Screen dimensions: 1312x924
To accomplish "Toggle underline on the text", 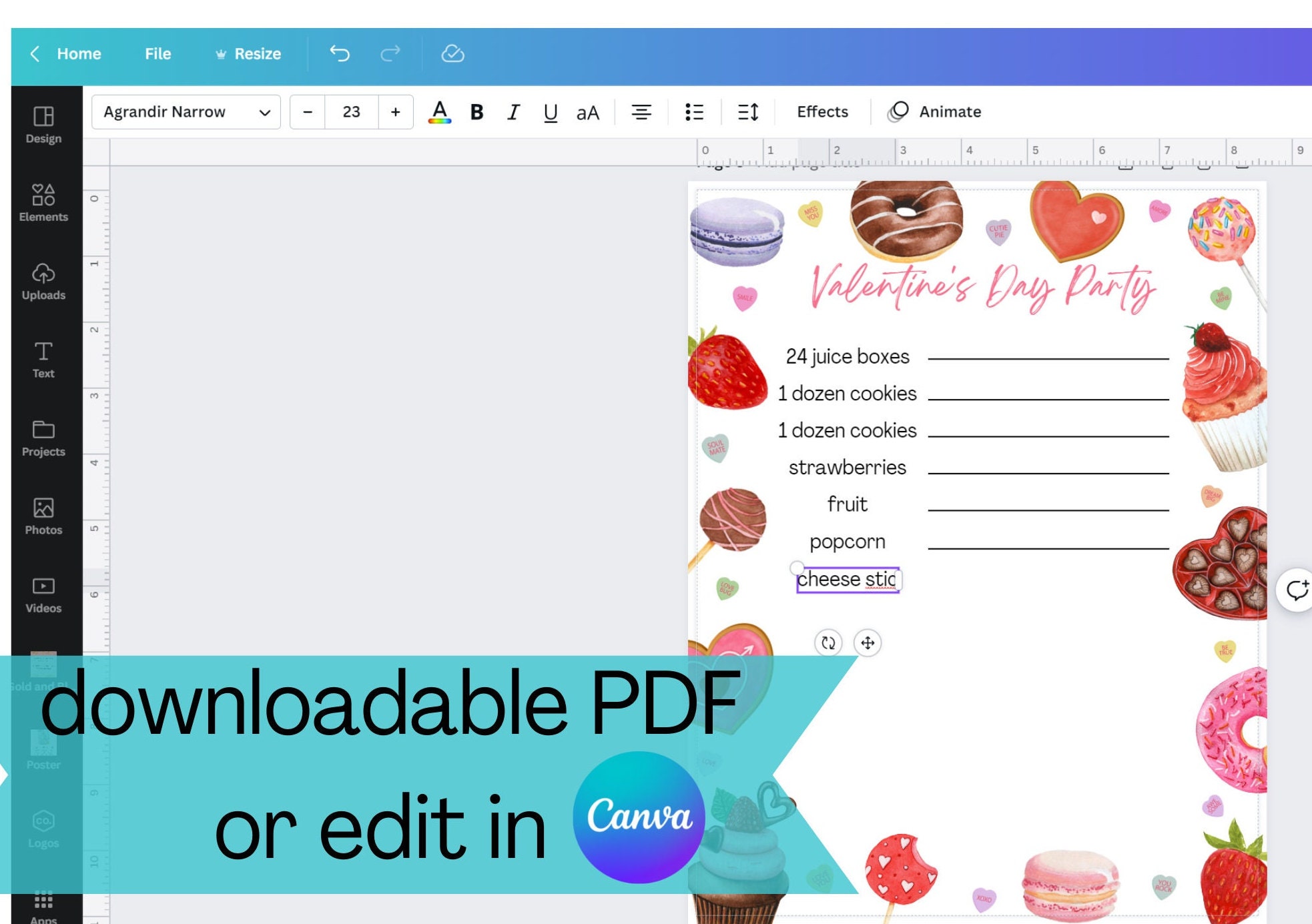I will pyautogui.click(x=551, y=112).
